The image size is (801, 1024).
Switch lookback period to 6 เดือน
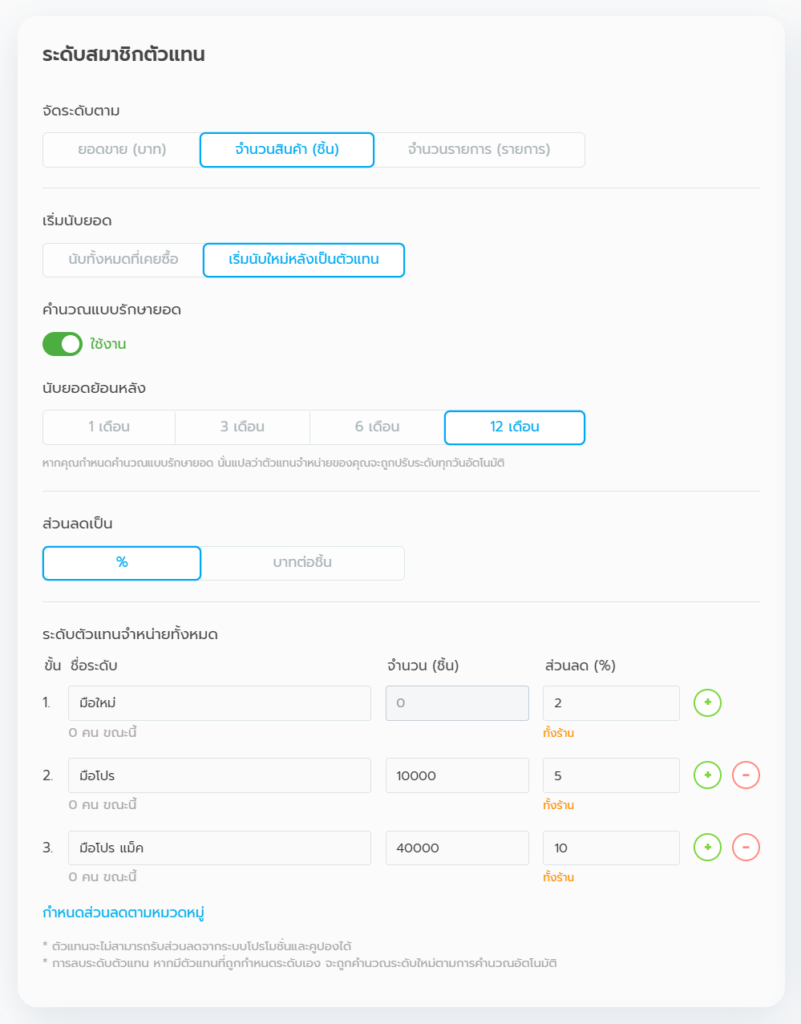coord(376,427)
